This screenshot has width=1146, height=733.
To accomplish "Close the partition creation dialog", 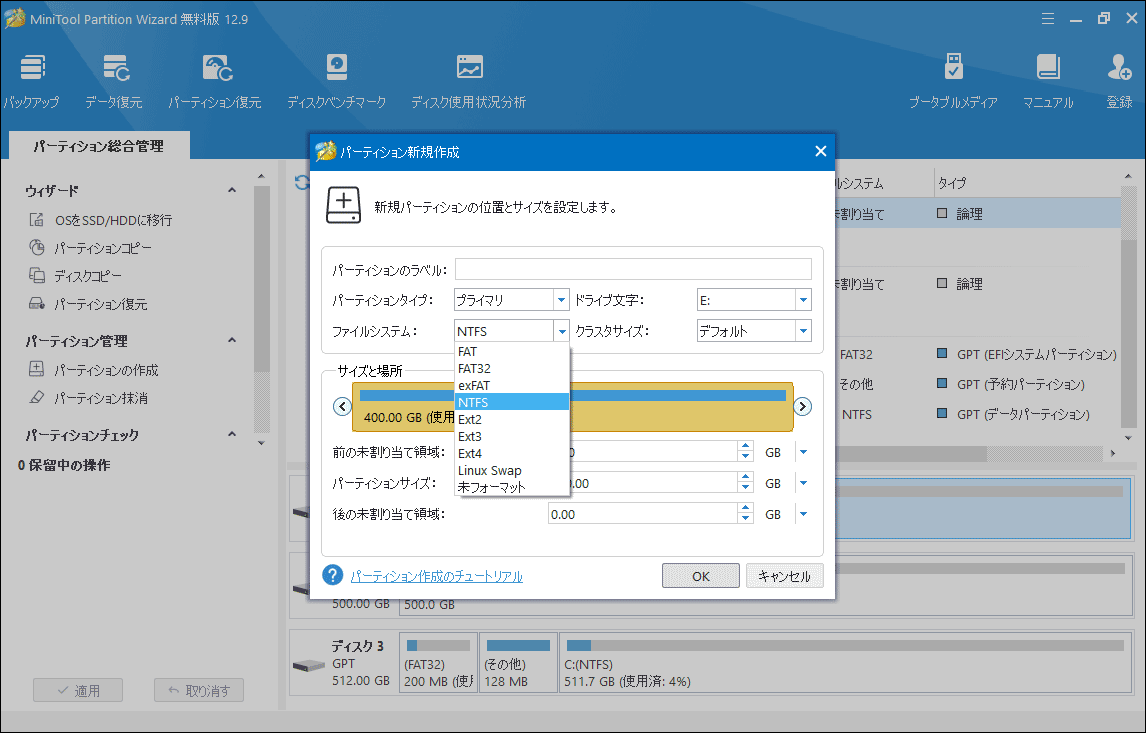I will [821, 151].
